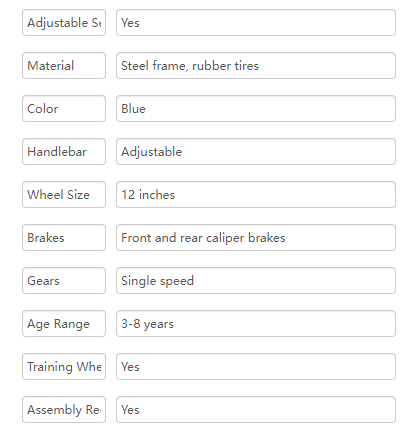Click the Color attribute name field

point(64,109)
